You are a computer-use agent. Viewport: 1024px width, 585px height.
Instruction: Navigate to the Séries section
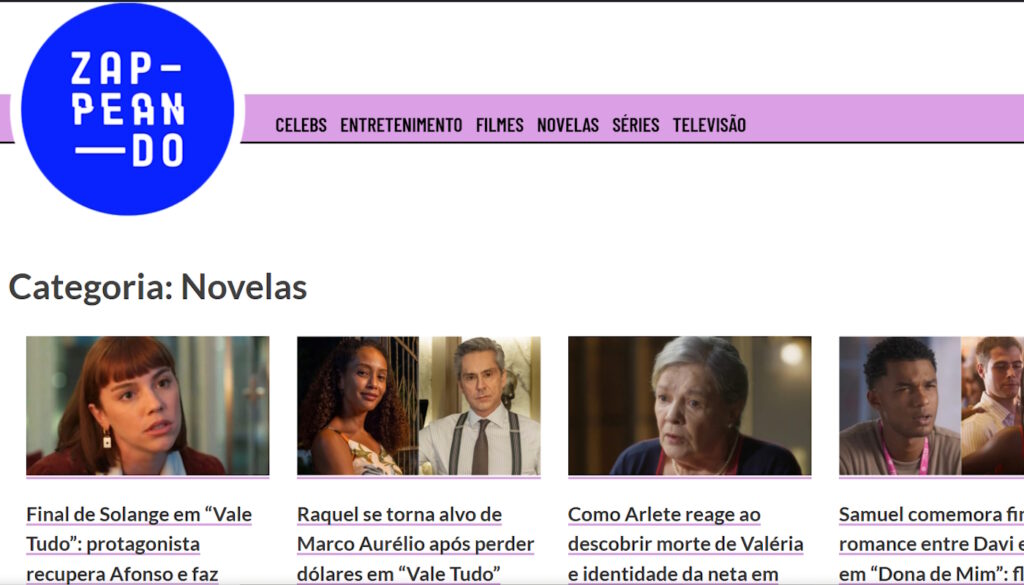(x=635, y=124)
